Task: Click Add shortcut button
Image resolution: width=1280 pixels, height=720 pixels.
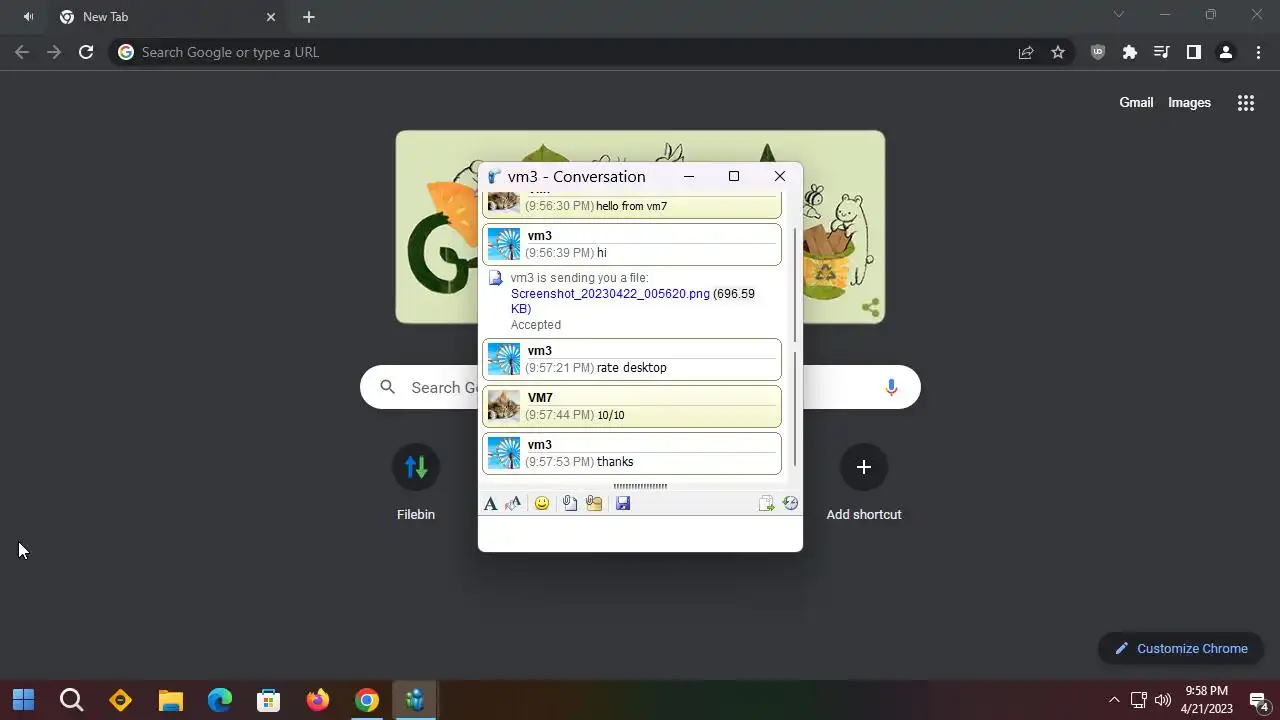Action: (x=864, y=482)
